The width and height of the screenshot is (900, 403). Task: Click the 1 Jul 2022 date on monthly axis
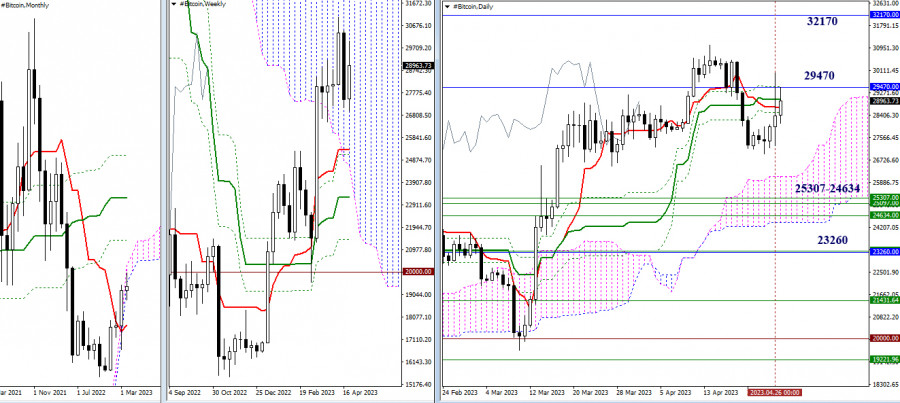pos(94,393)
